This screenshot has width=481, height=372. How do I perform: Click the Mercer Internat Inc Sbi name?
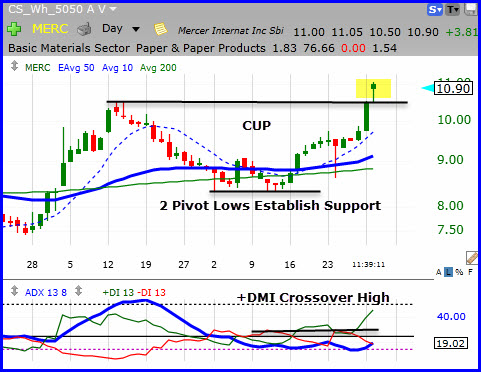[231, 31]
